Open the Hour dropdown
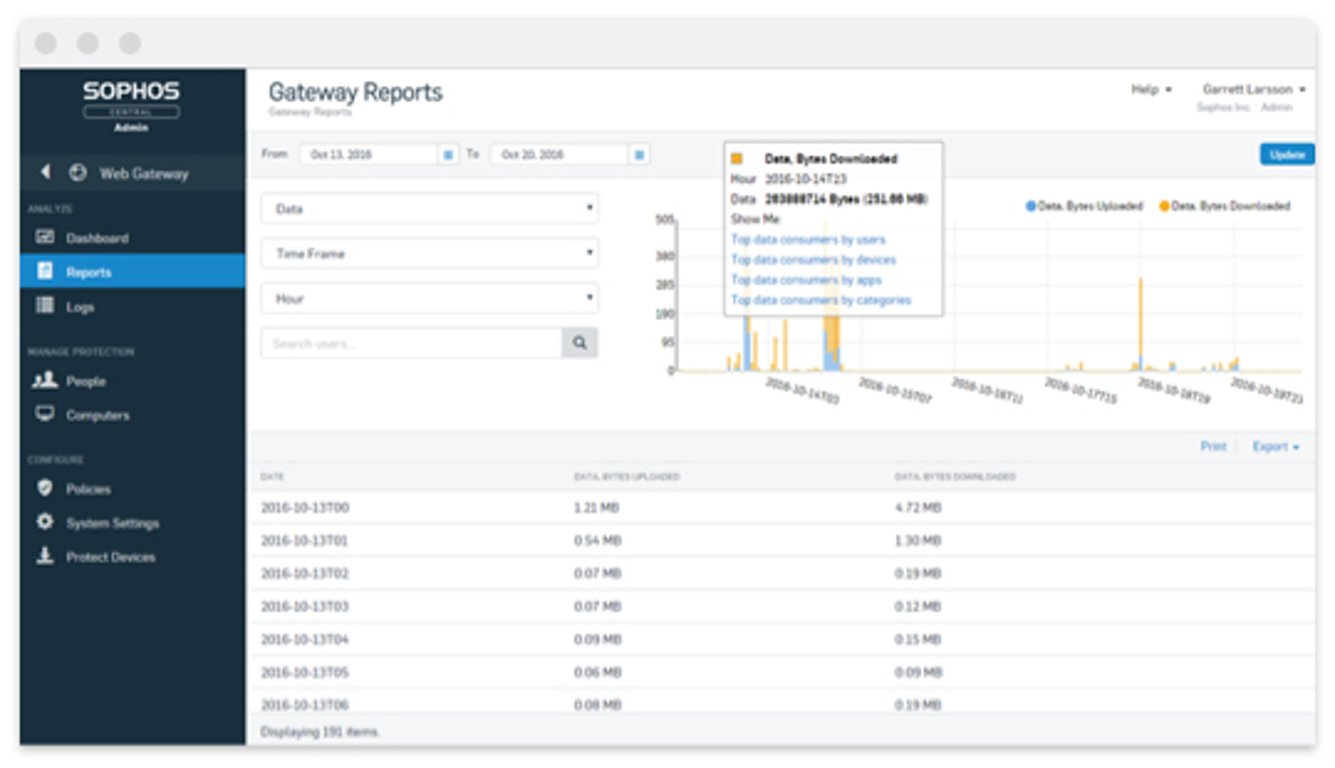The height and width of the screenshot is (768, 1335). [429, 299]
